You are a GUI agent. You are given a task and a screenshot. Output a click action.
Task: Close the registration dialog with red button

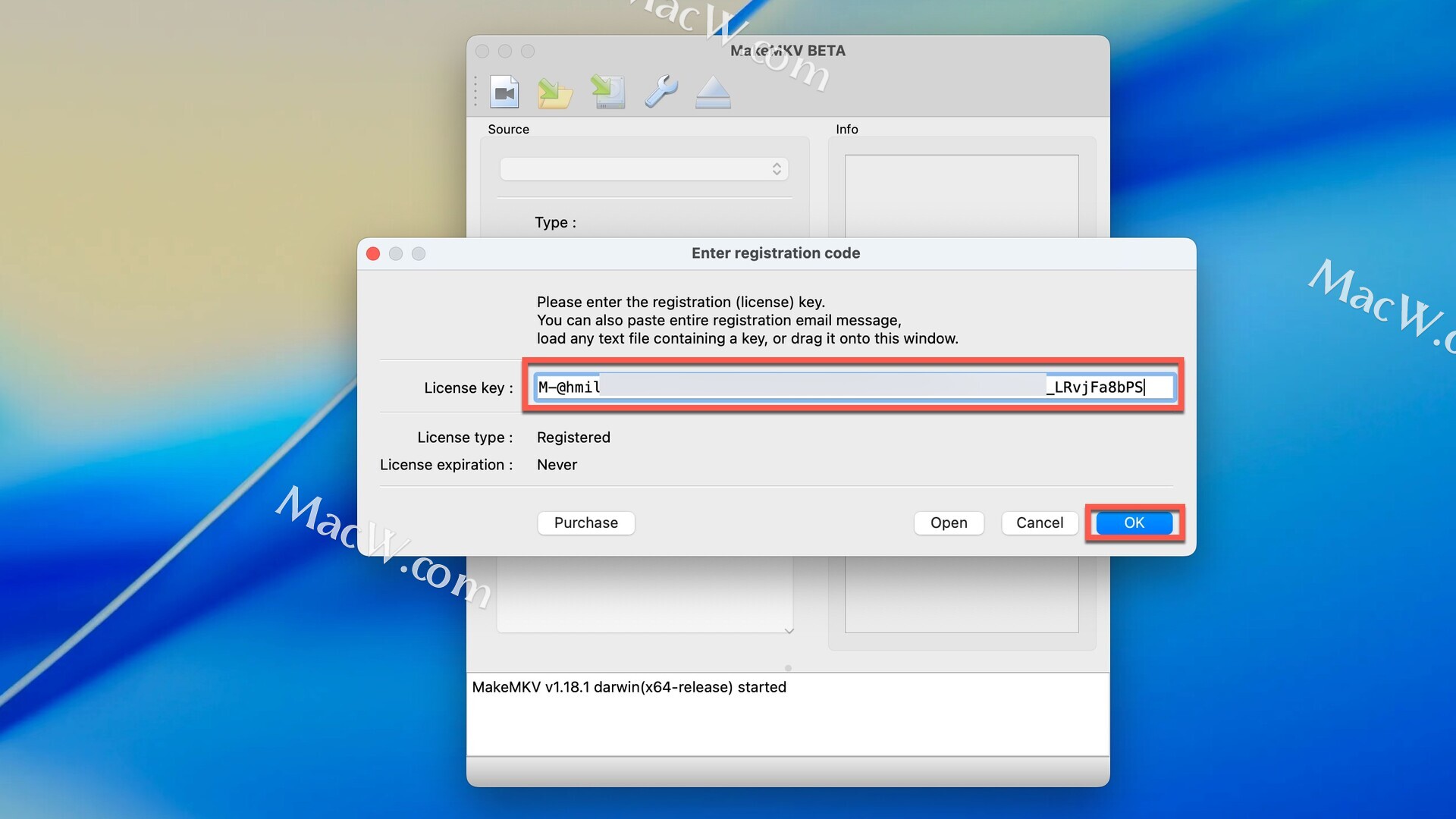click(x=373, y=253)
